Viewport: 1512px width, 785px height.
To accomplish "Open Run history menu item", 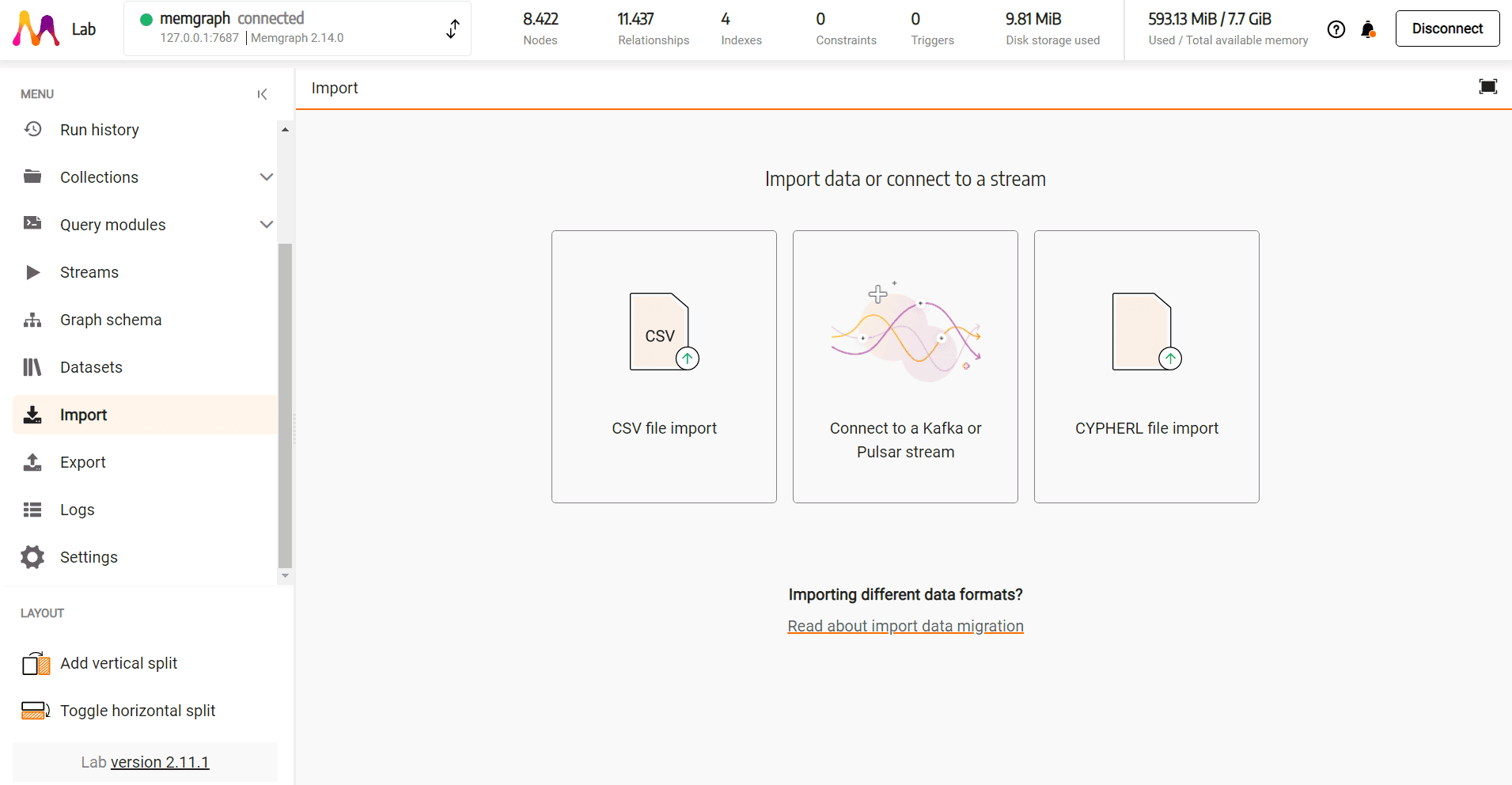I will click(145, 130).
